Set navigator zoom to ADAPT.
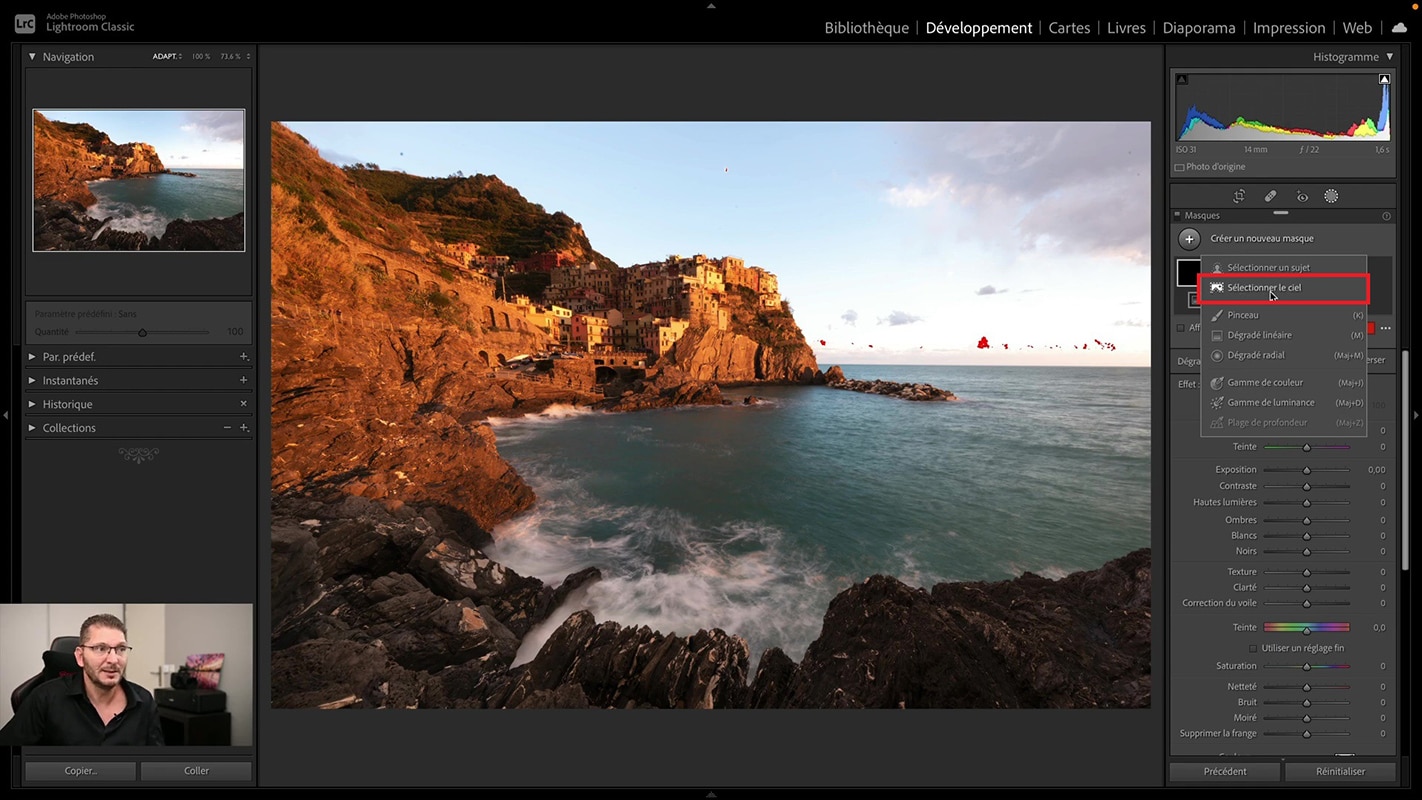This screenshot has width=1422, height=800. coord(167,57)
